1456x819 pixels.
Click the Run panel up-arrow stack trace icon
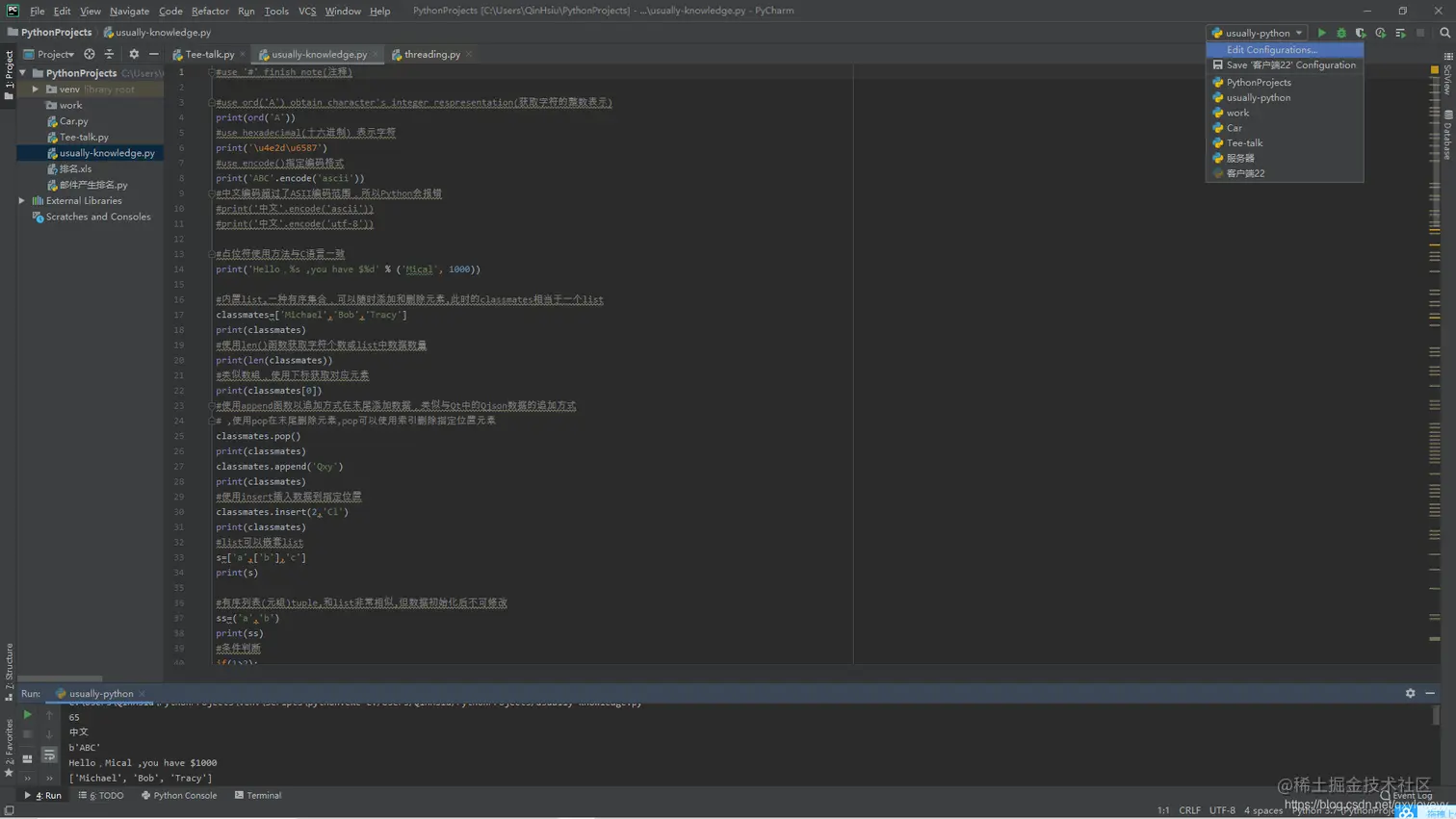(49, 715)
